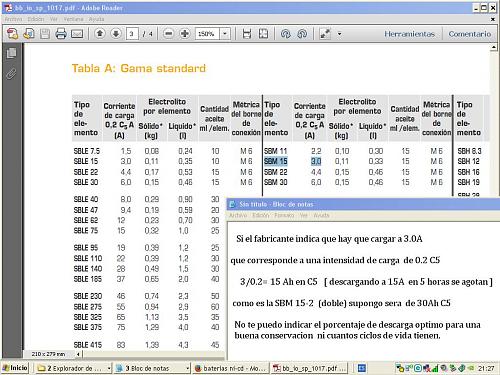
Task: Go to previous page with up arrow
Action: [x=100, y=34]
